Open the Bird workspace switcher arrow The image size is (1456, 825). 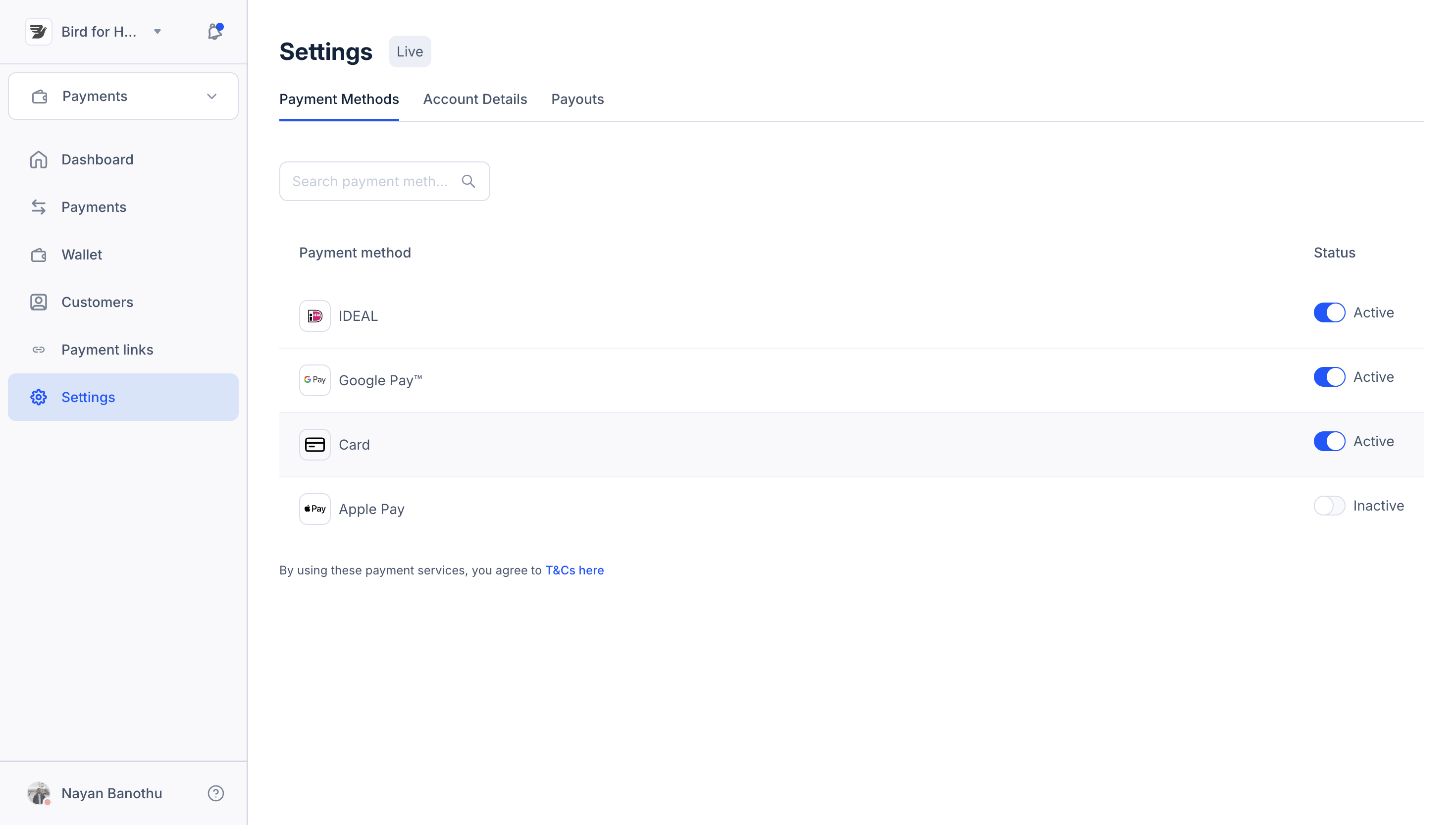pos(157,32)
